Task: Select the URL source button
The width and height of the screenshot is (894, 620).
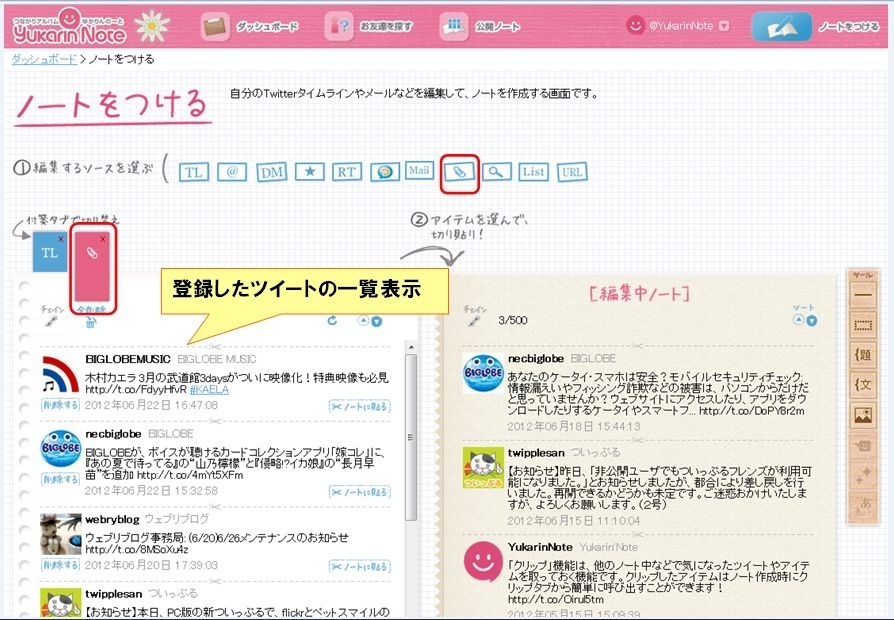Action: point(572,172)
